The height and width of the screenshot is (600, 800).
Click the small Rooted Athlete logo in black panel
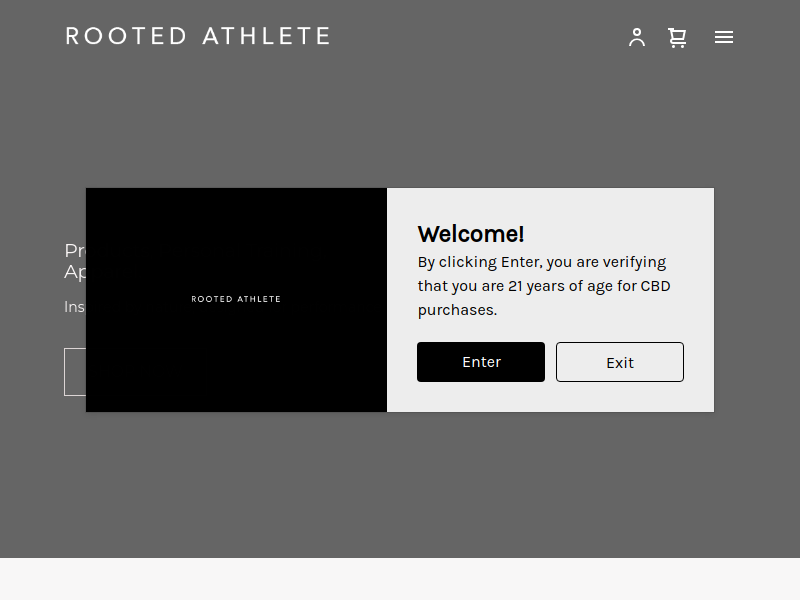236,299
